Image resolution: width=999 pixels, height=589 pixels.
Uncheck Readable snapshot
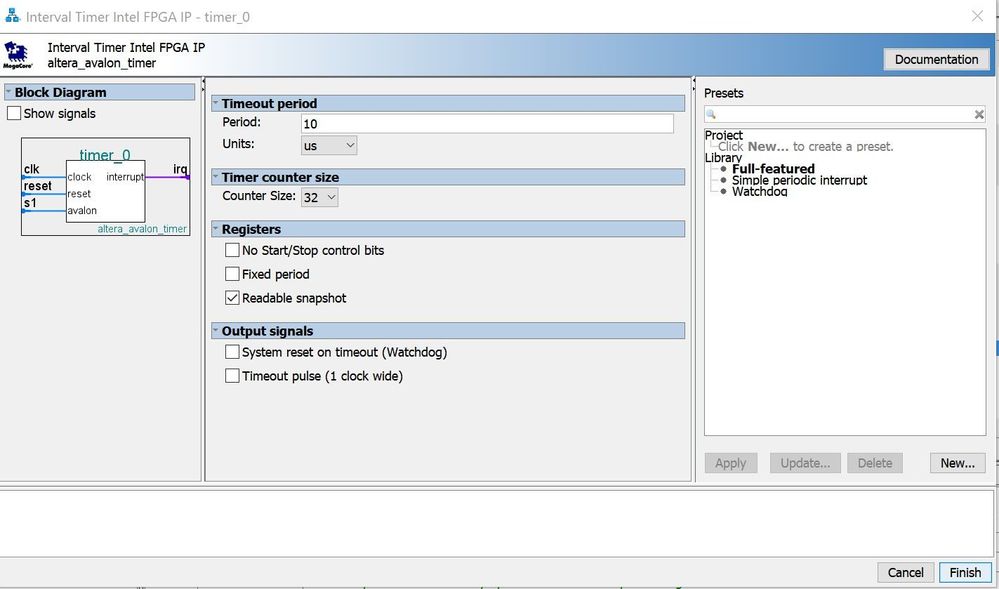click(x=232, y=298)
